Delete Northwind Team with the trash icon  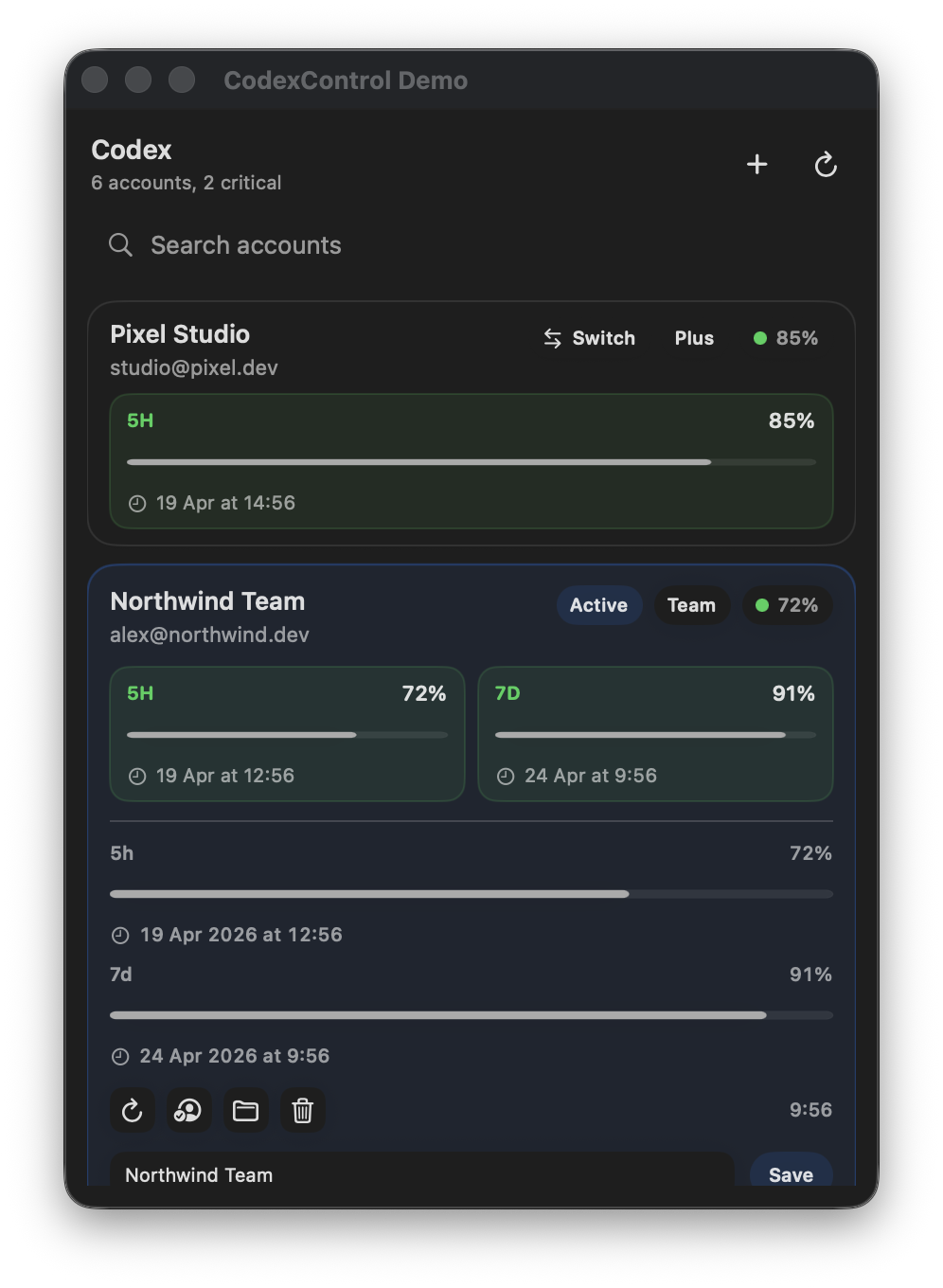302,1110
